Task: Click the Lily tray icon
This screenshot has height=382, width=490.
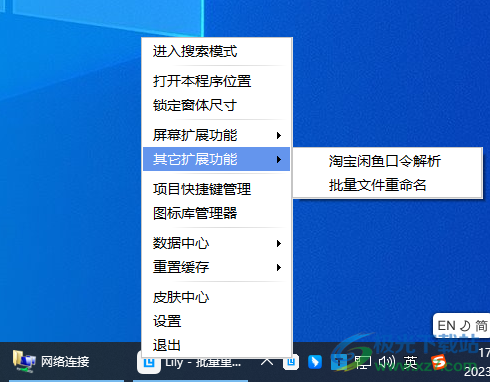Action: (291, 362)
